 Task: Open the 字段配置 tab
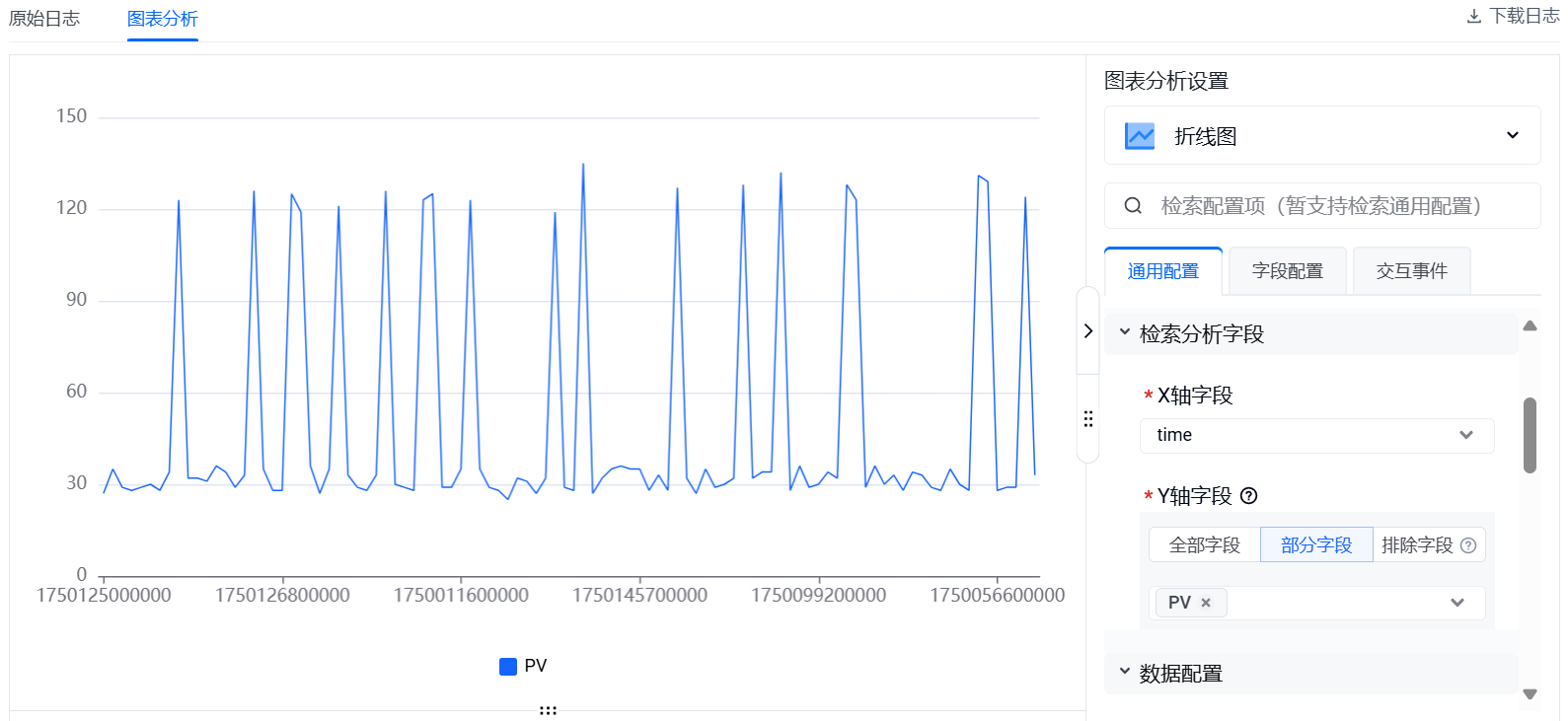pos(1287,271)
